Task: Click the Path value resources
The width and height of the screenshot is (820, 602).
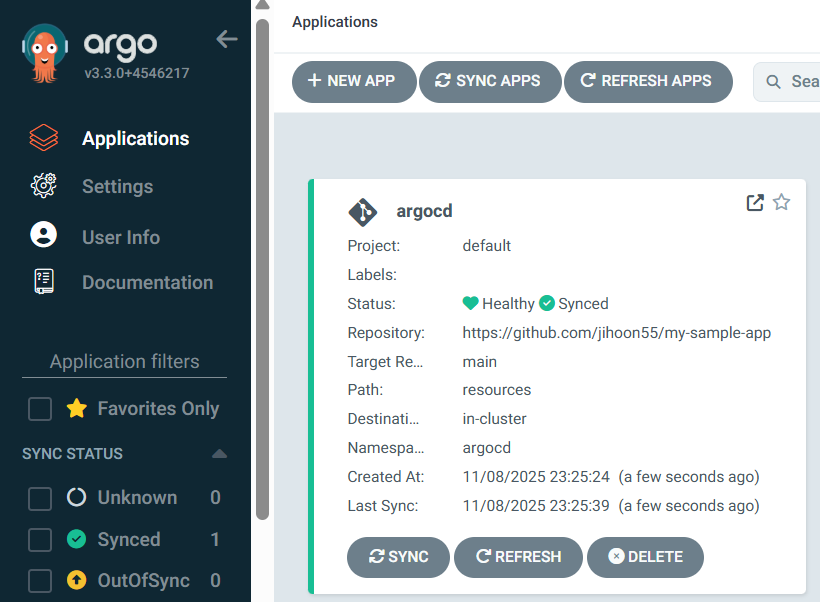Action: (496, 390)
